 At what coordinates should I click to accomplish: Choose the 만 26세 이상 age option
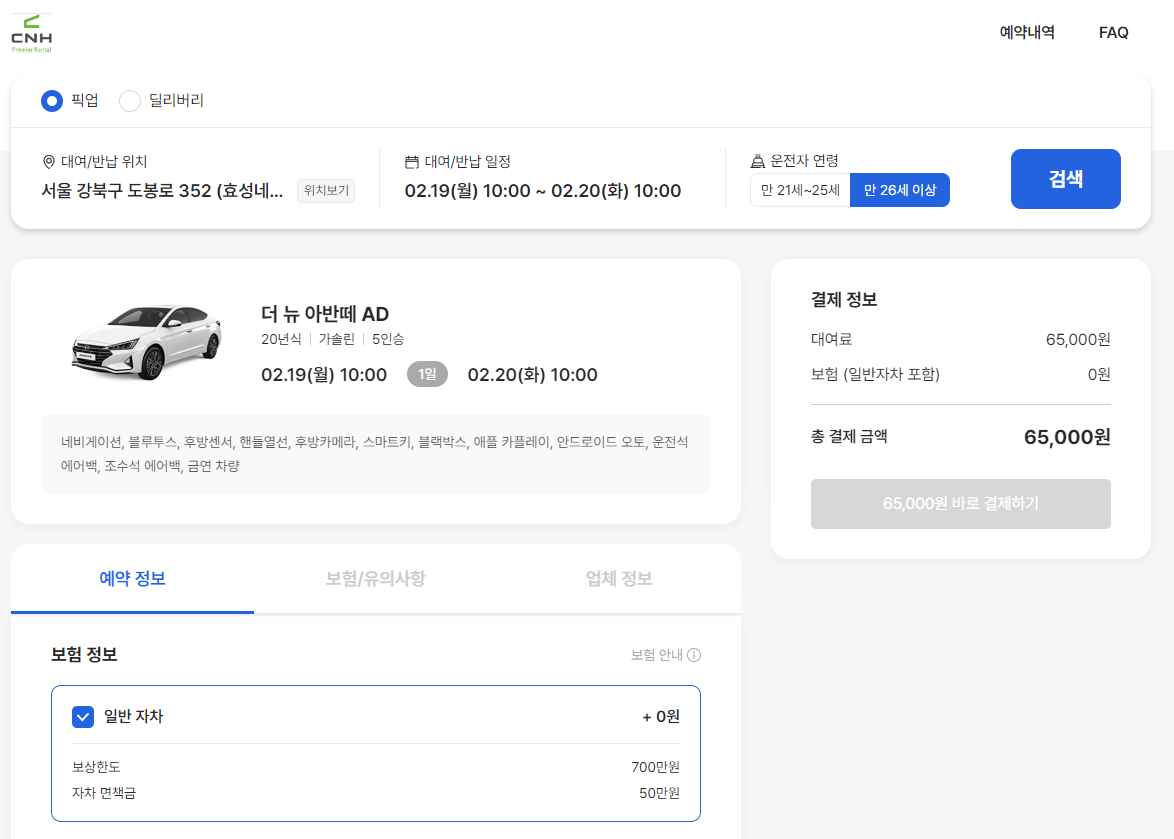point(900,190)
